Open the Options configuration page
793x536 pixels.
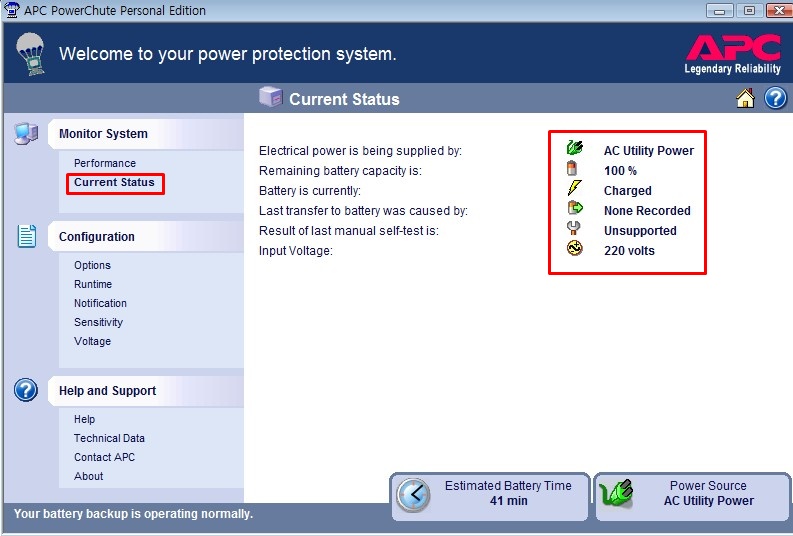[x=92, y=265]
